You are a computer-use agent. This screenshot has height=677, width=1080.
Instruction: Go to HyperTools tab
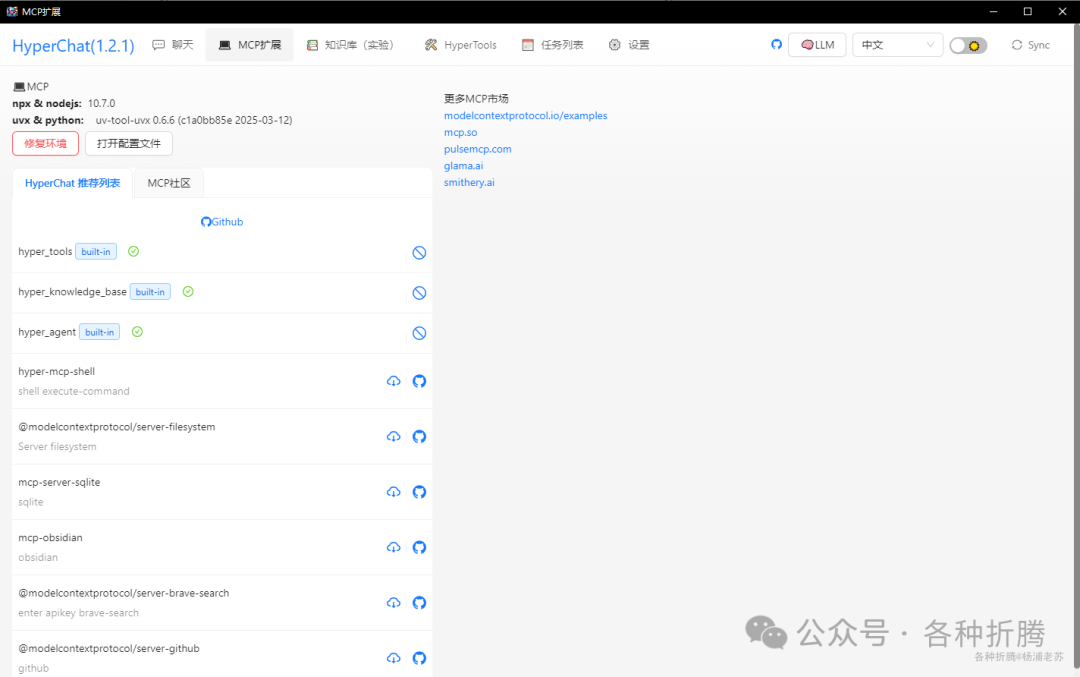pos(460,45)
